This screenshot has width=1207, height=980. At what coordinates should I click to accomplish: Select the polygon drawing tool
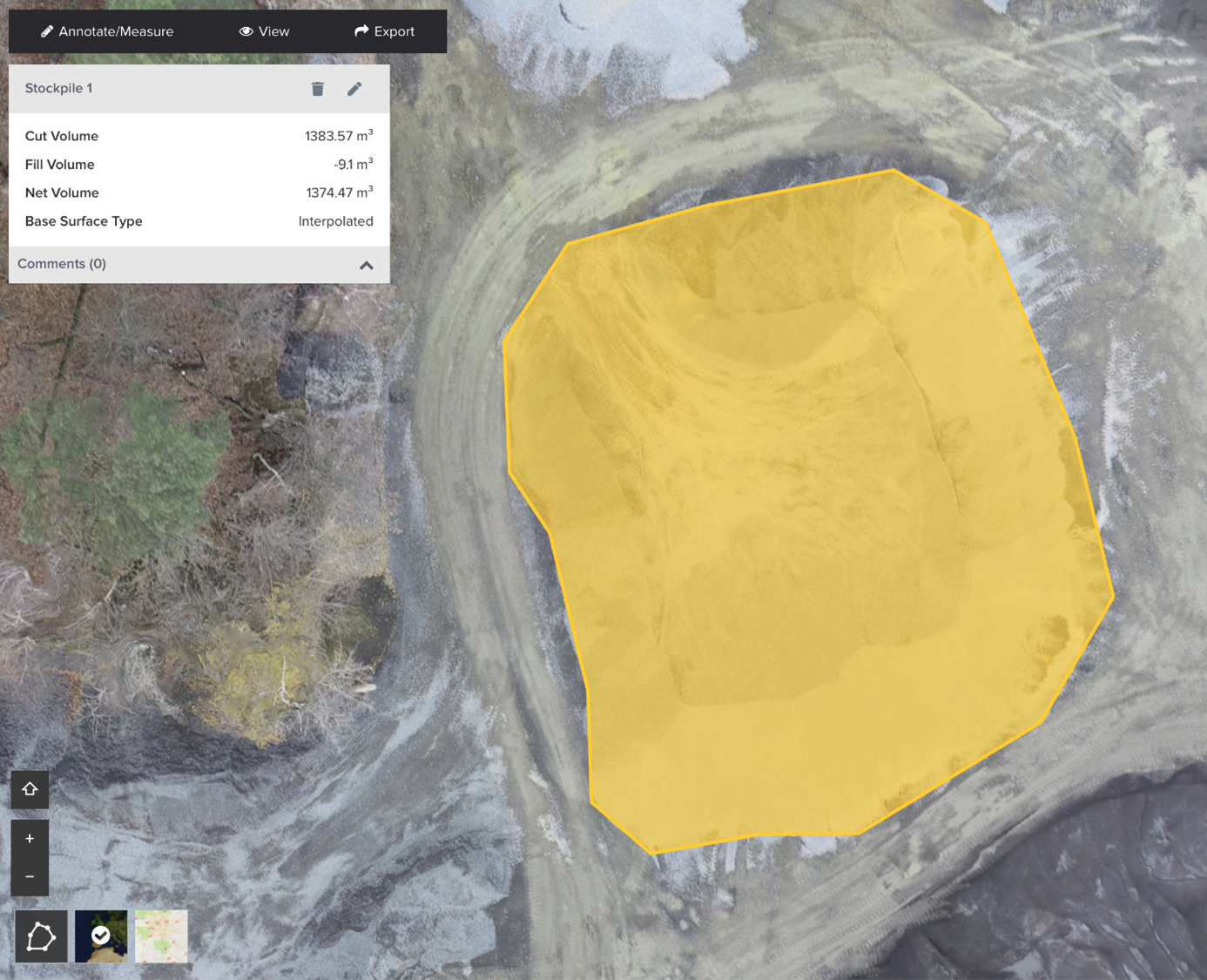click(x=41, y=936)
